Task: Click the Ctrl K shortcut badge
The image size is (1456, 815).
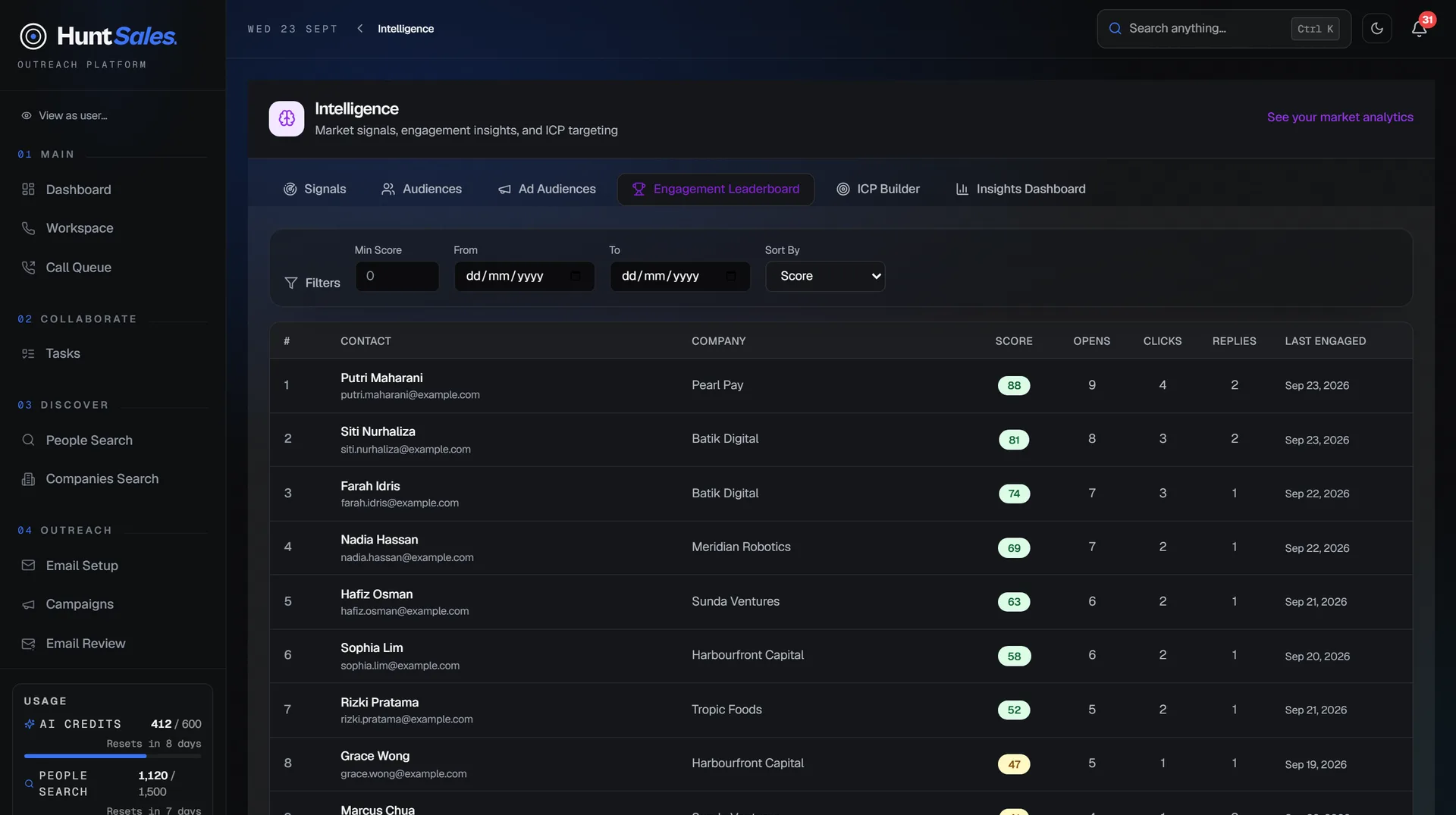Action: click(1315, 29)
